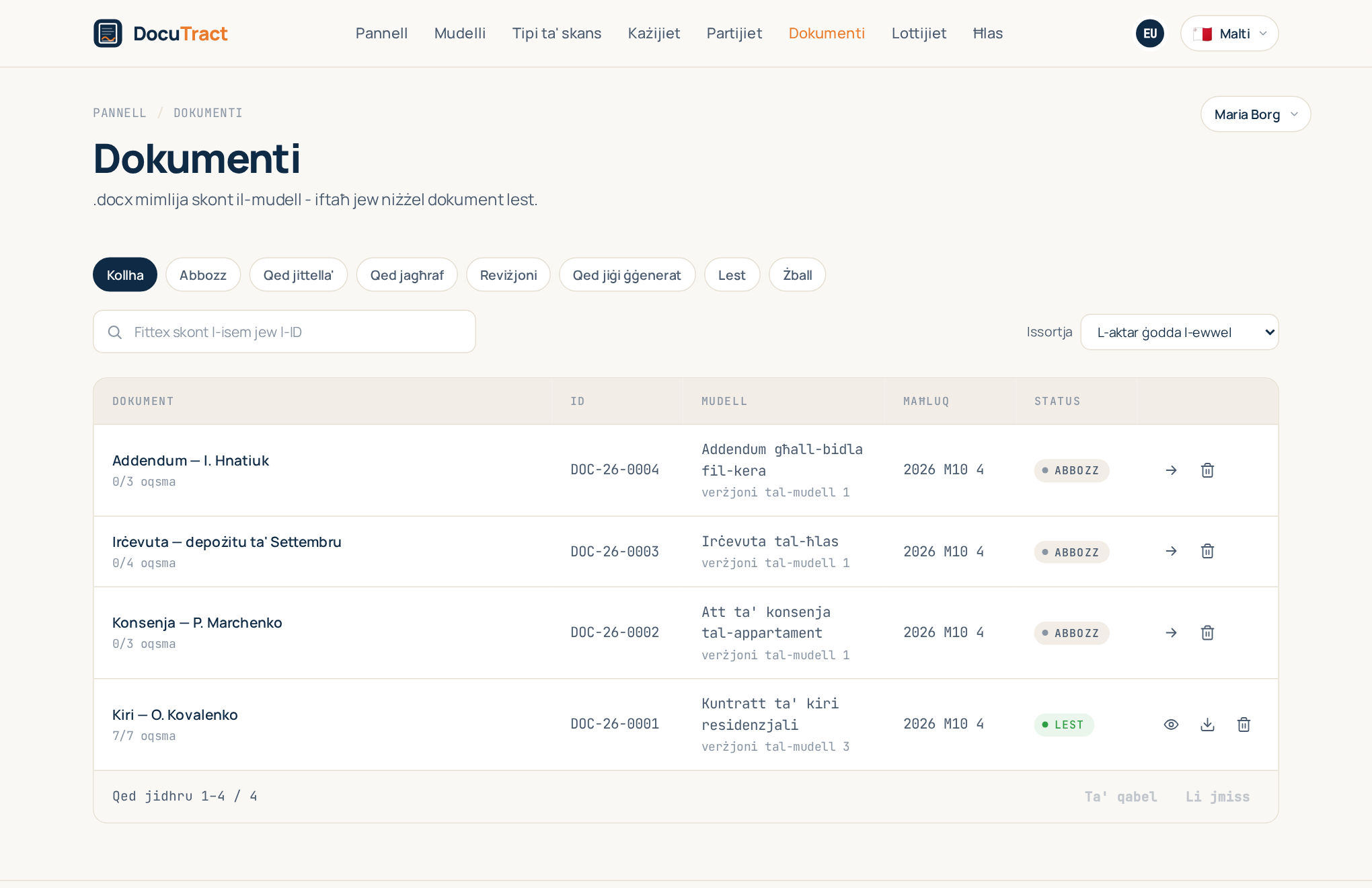Filter by the Lest chip
Viewport: 1372px width, 888px height.
pos(732,275)
